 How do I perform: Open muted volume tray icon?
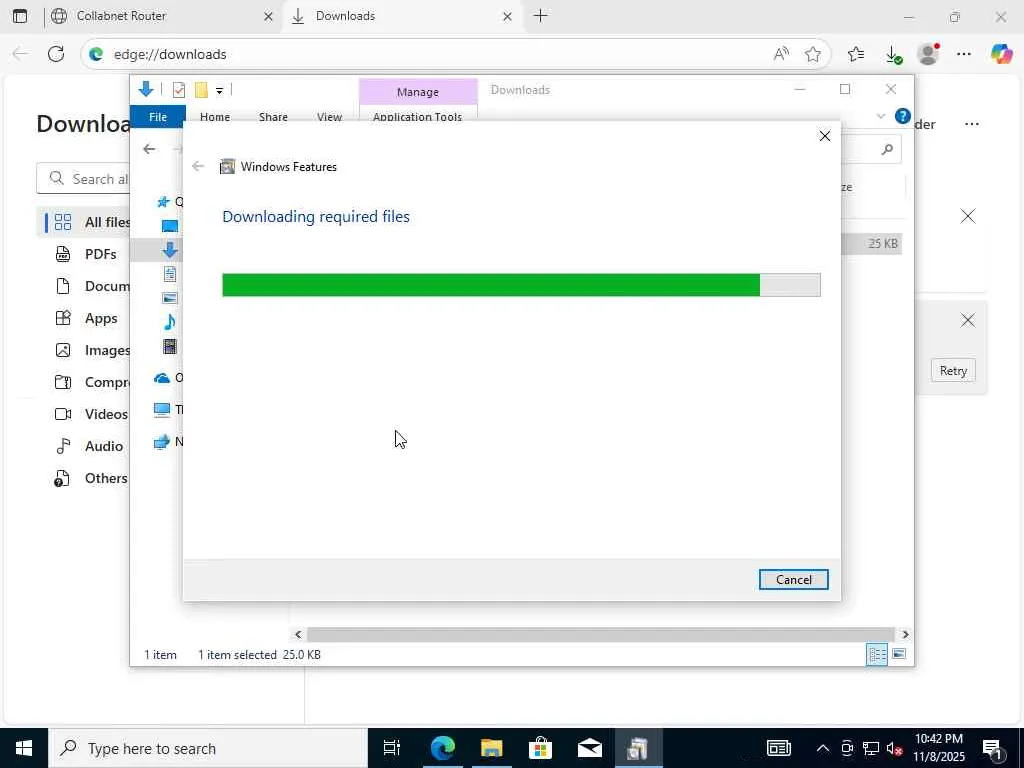tap(895, 748)
